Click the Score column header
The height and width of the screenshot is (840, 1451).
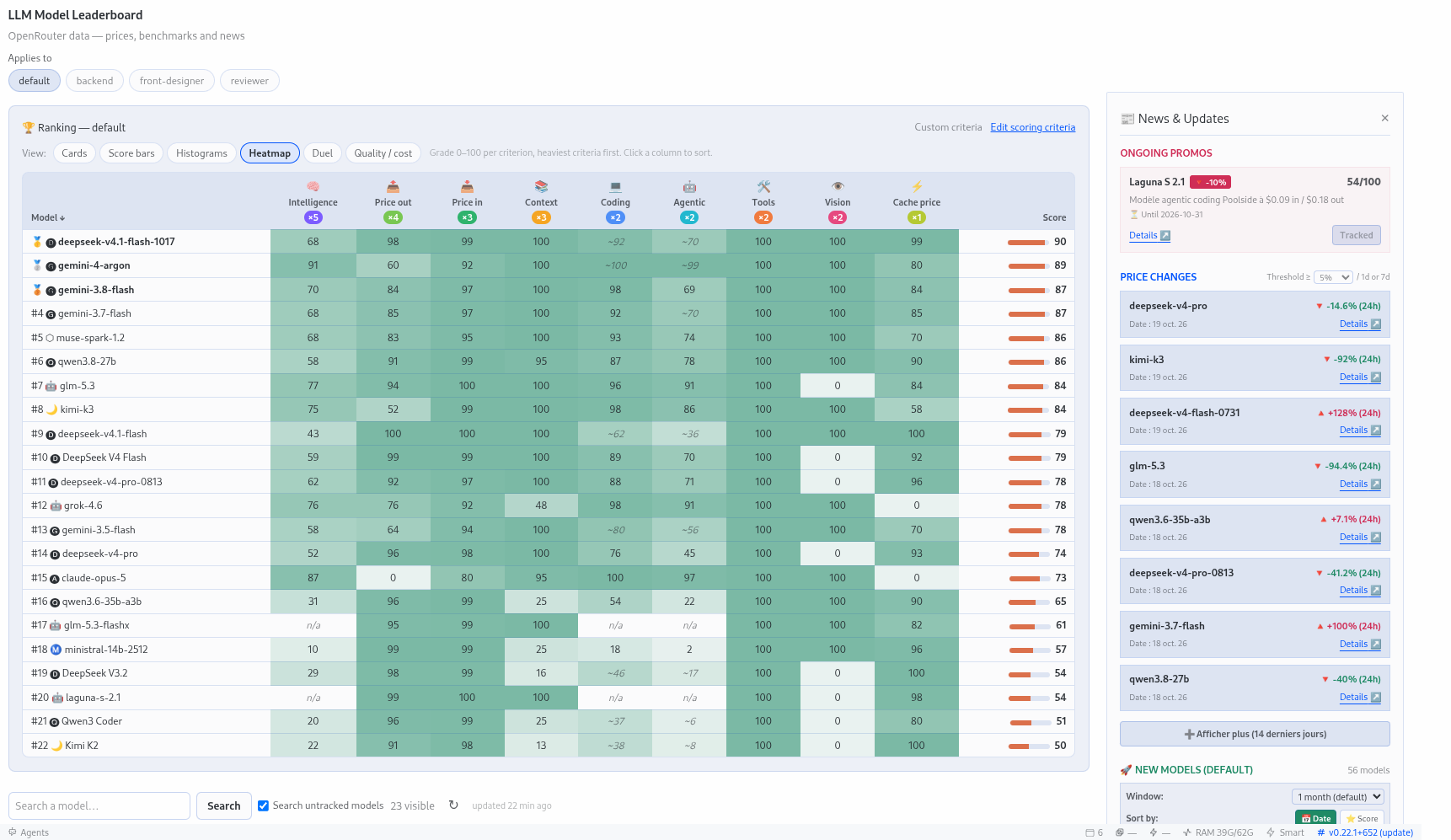1054,217
